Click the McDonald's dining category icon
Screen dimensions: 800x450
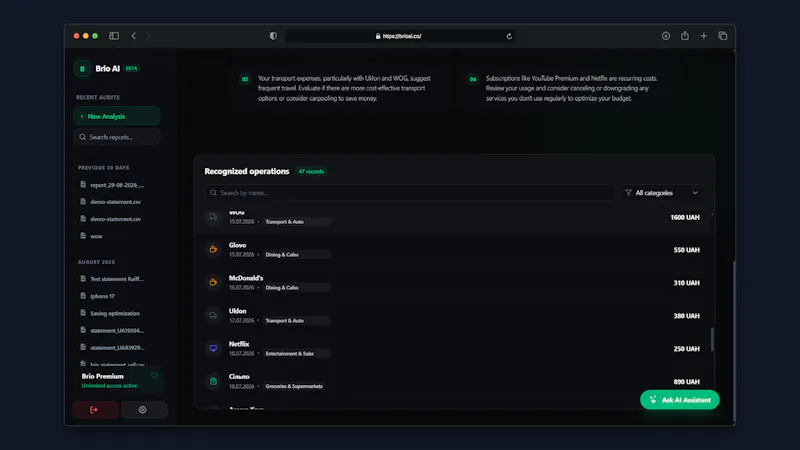[213, 282]
